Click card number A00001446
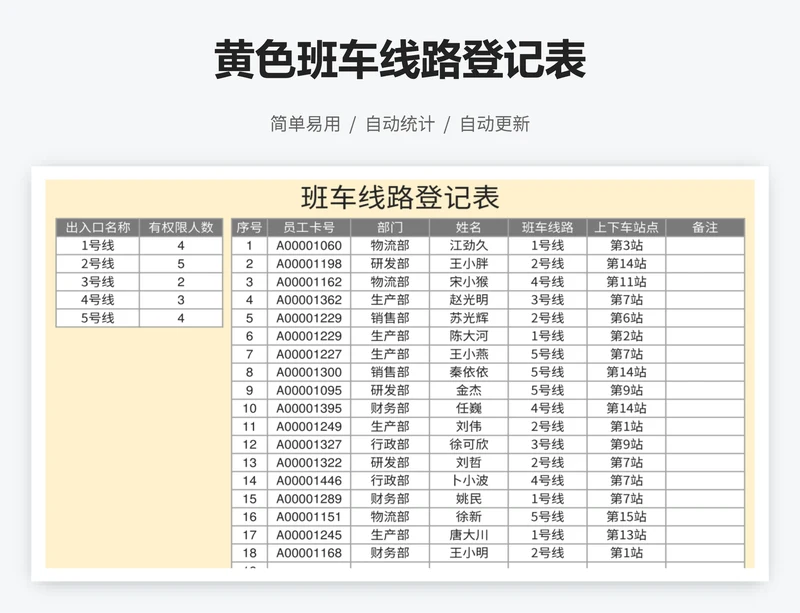Viewport: 800px width, 613px height. [x=309, y=481]
